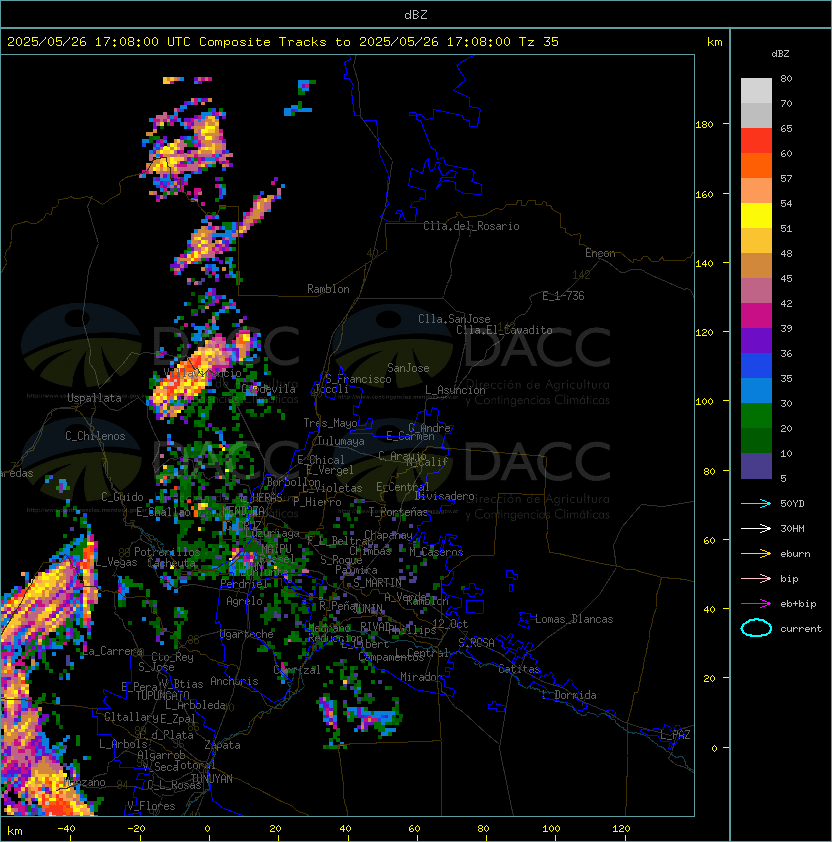Image resolution: width=832 pixels, height=842 pixels.
Task: Select the magenta swatch between 42 and 39
Action: [756, 315]
